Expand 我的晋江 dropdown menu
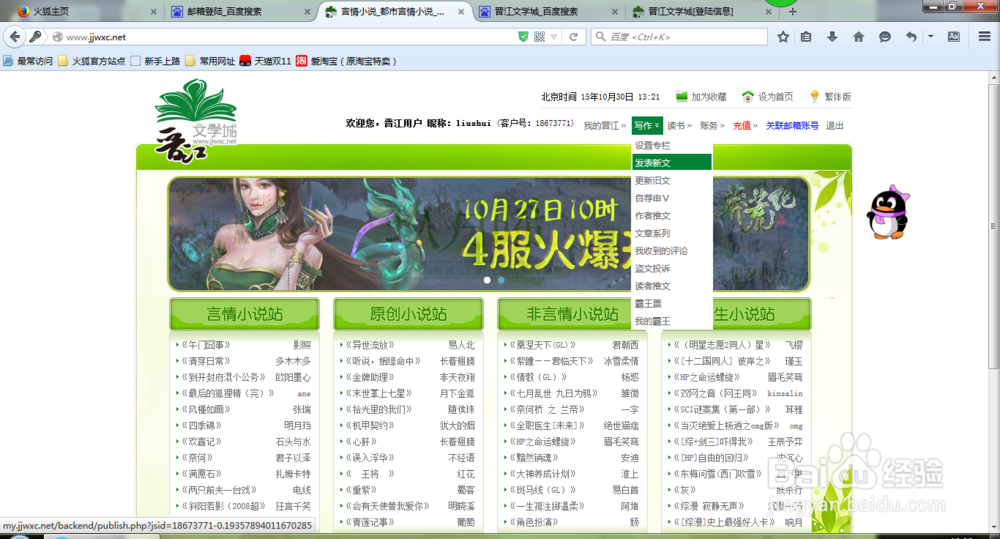The image size is (1000, 539). point(605,126)
